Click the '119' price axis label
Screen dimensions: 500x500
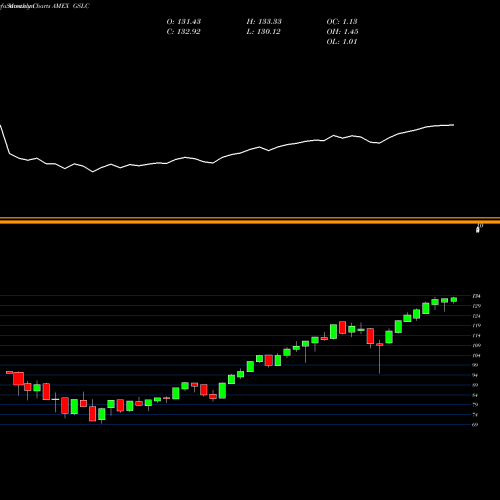tap(476, 326)
